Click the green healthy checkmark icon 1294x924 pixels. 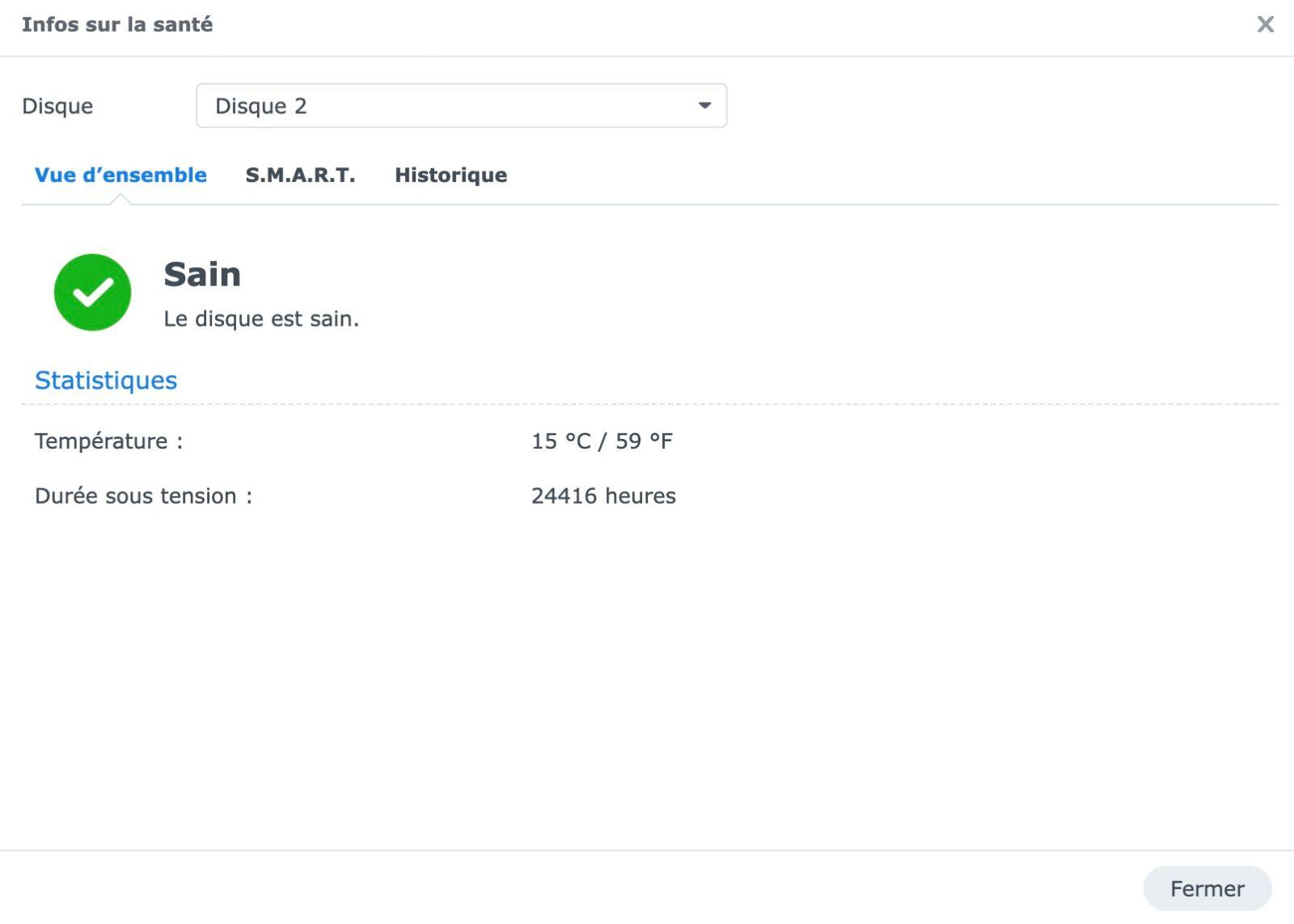[x=92, y=292]
